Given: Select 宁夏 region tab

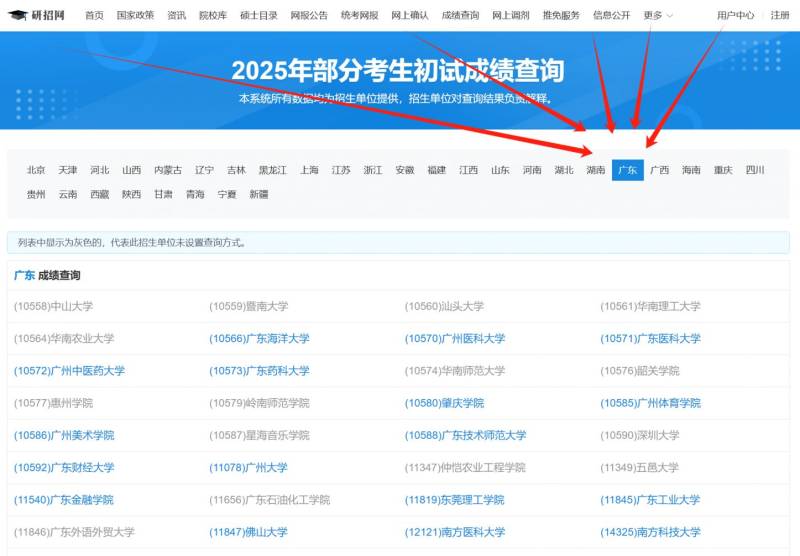Looking at the screenshot, I should pos(227,194).
